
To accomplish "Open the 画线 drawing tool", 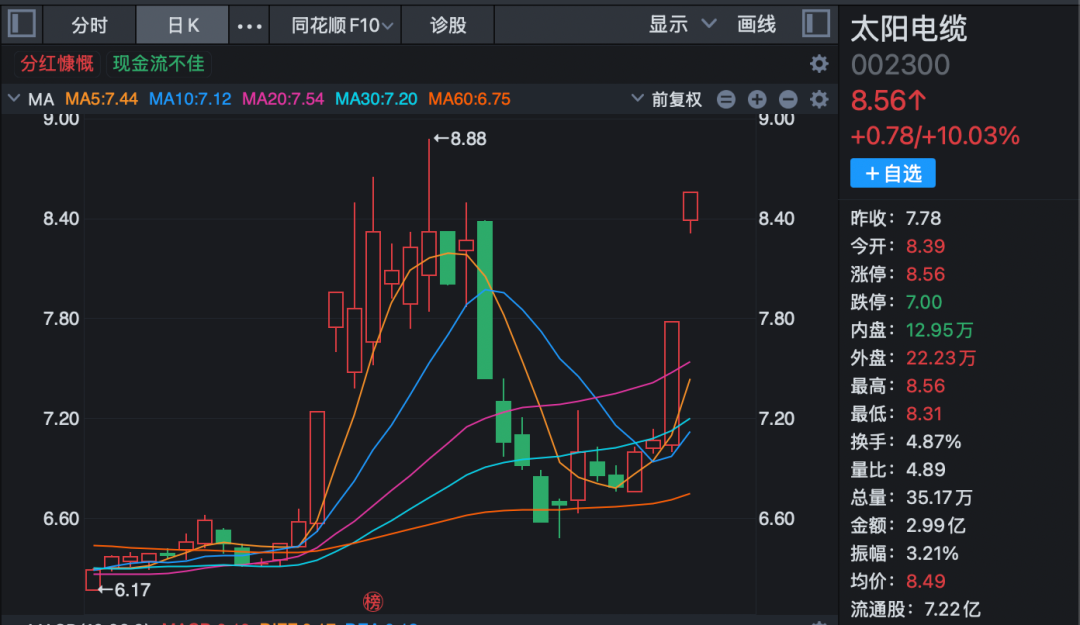I will (757, 25).
